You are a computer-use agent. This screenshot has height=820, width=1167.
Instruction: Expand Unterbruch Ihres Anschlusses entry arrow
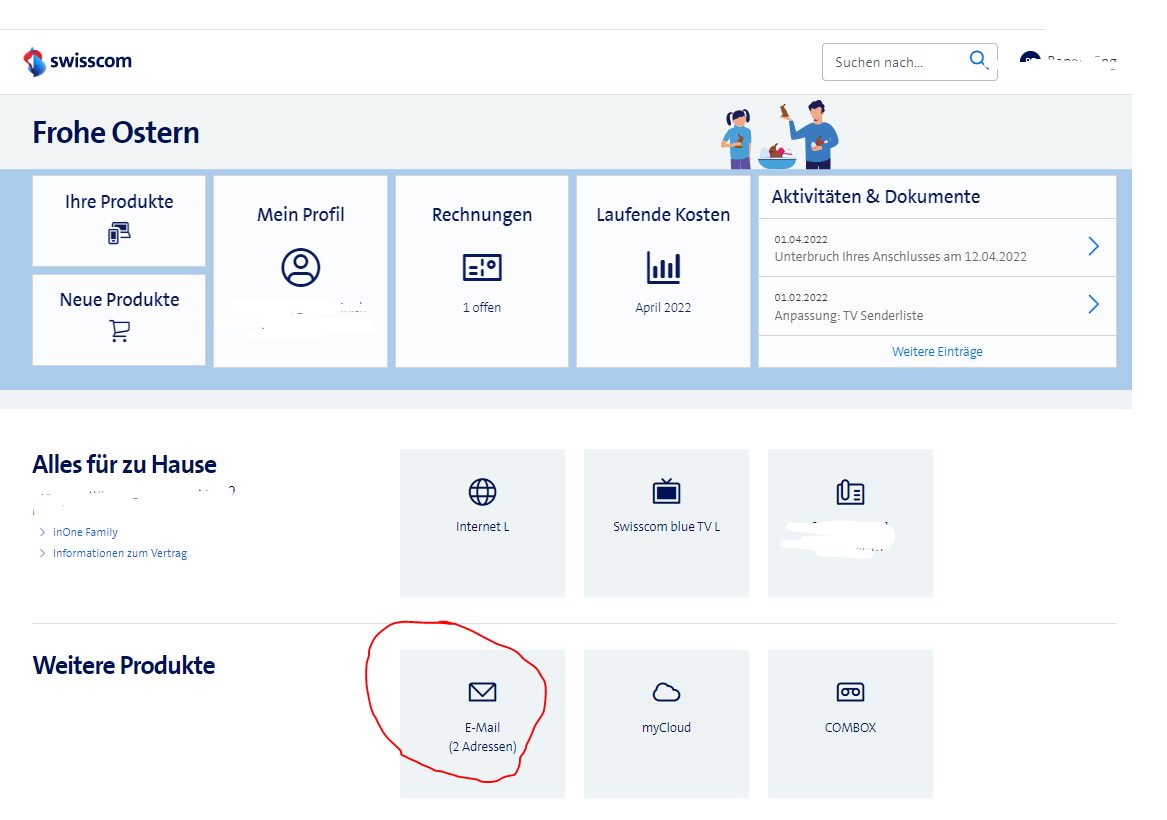(x=1093, y=247)
